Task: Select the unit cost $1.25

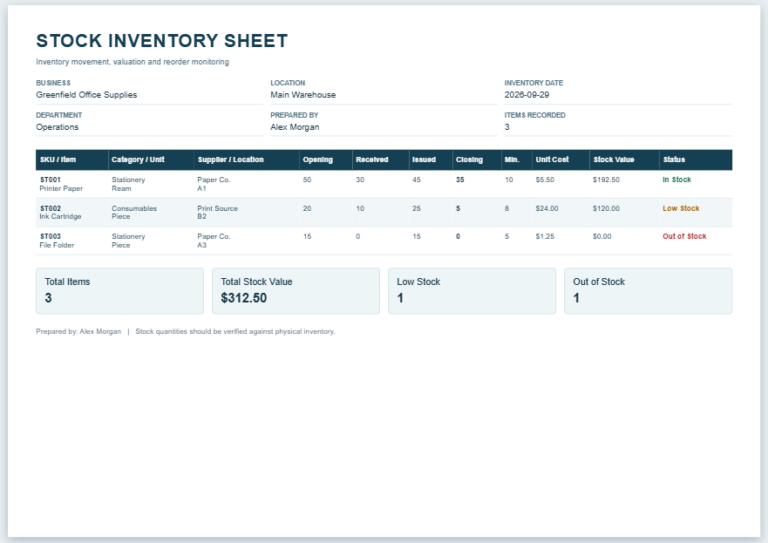Action: click(545, 236)
